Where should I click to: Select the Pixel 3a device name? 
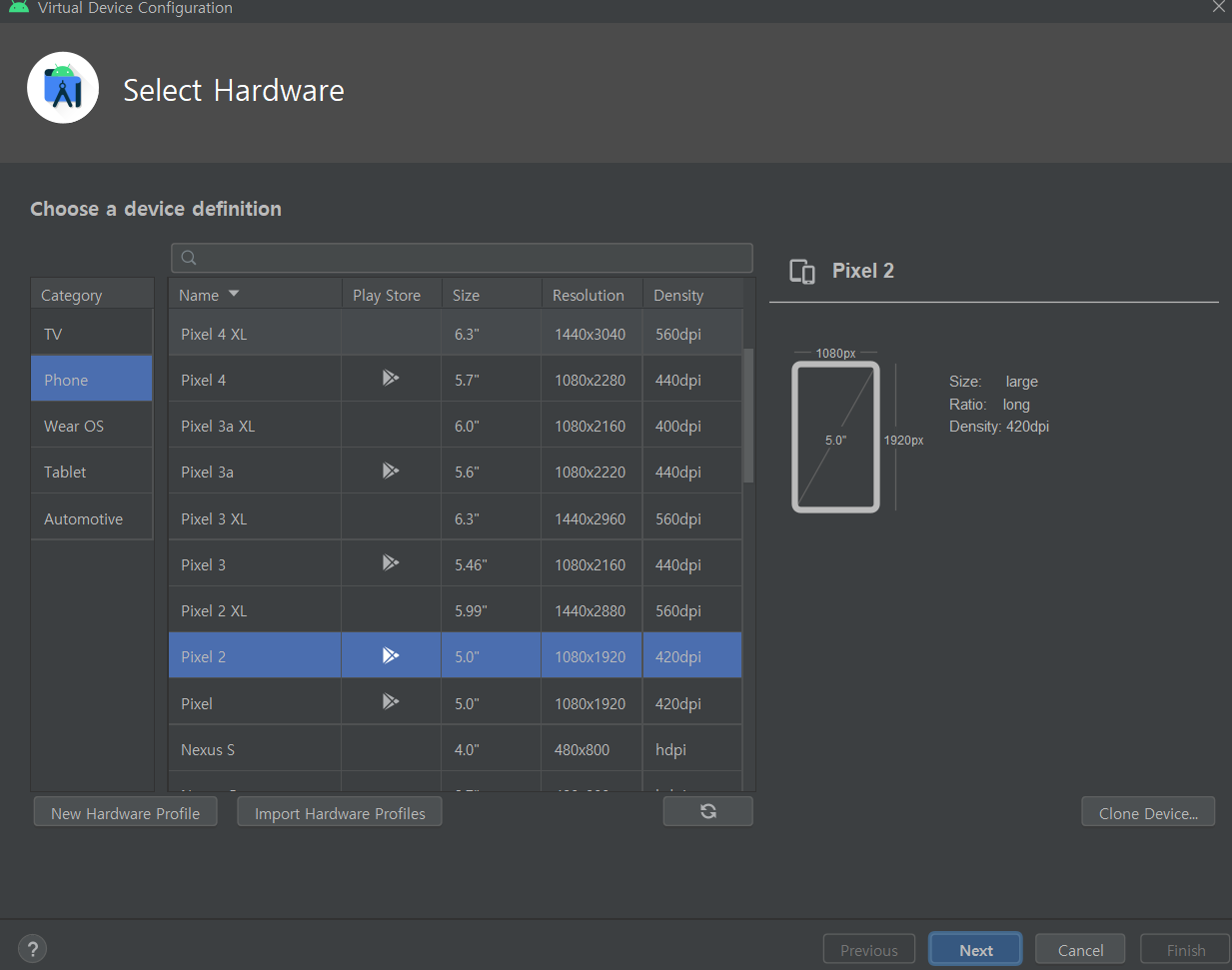pos(207,472)
